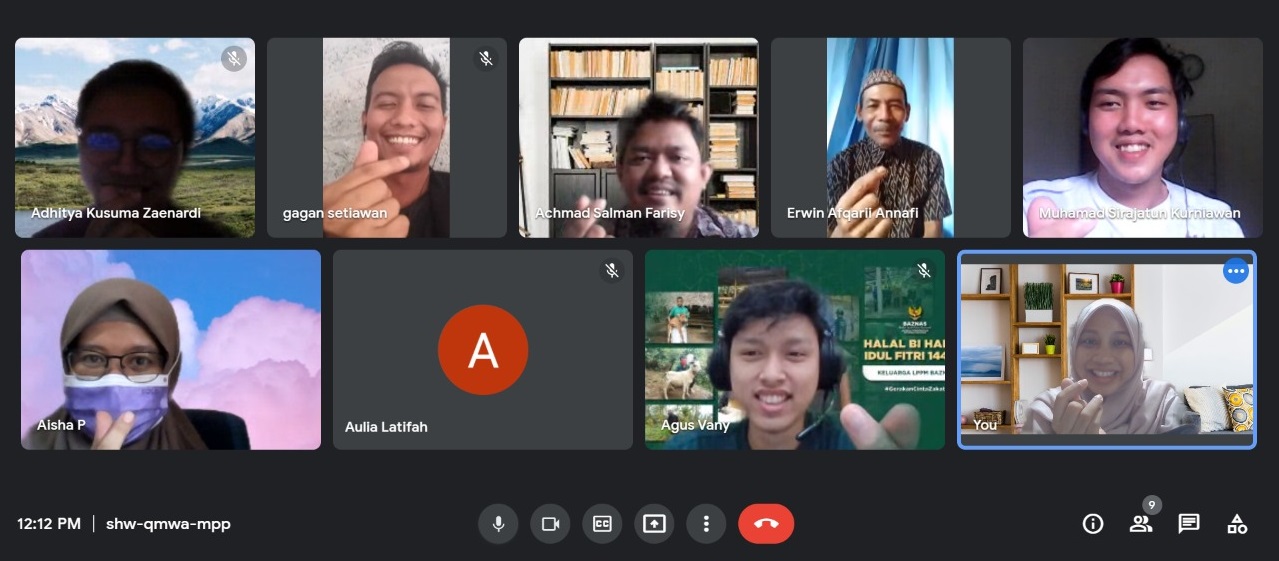Select Aulia Latifah's orange avatar circle
This screenshot has height=561, width=1279.
[483, 350]
